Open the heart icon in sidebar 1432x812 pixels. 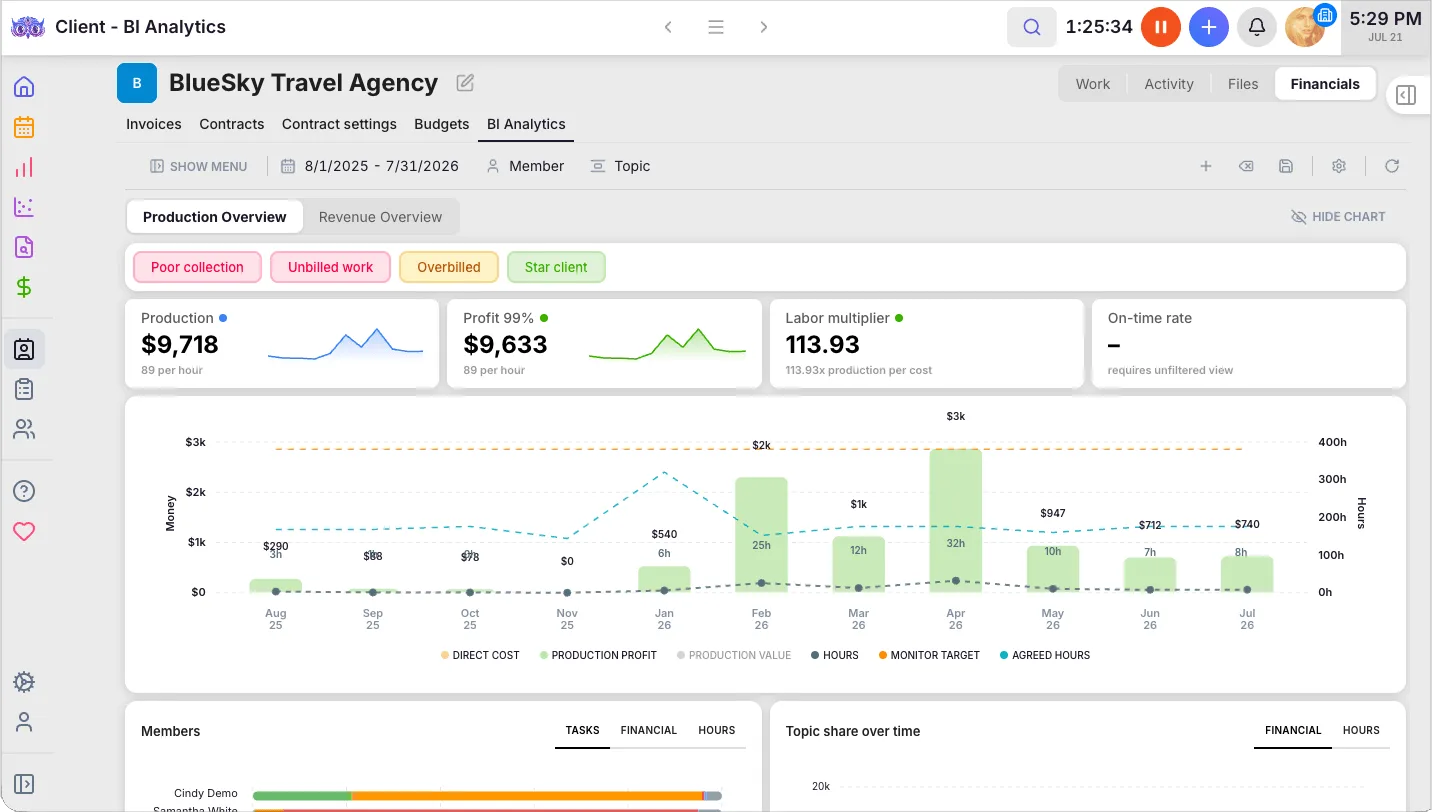click(24, 532)
